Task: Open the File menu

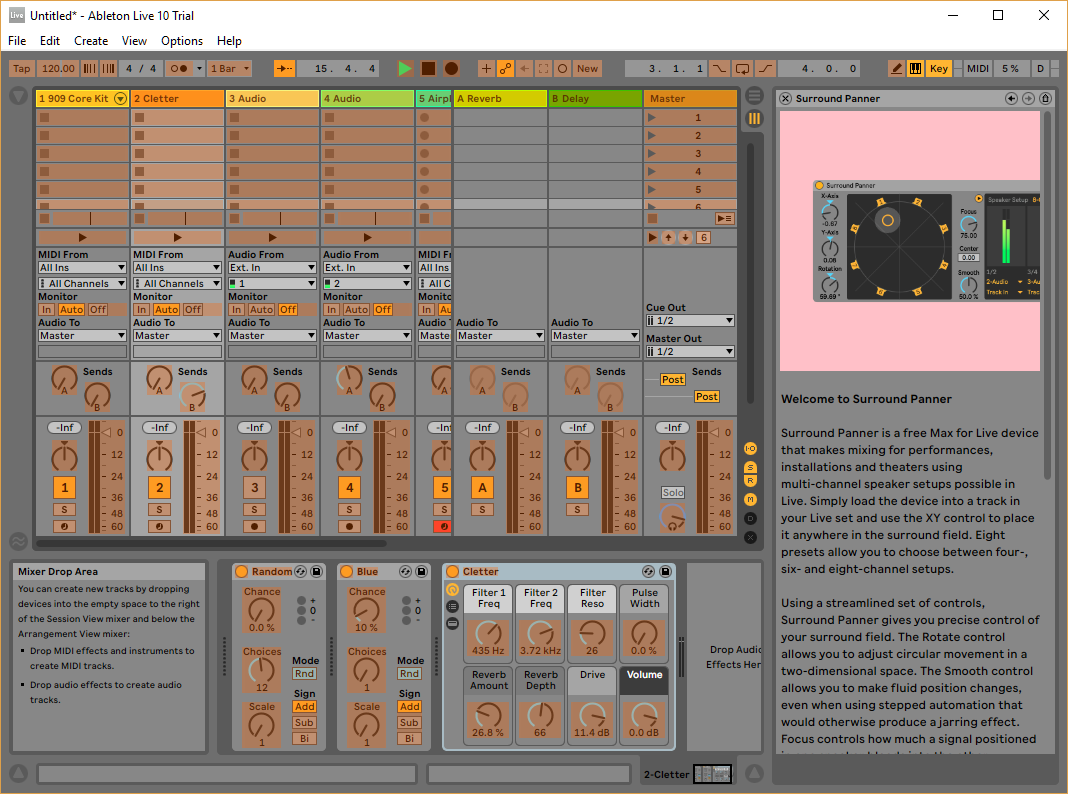Action: [x=17, y=41]
